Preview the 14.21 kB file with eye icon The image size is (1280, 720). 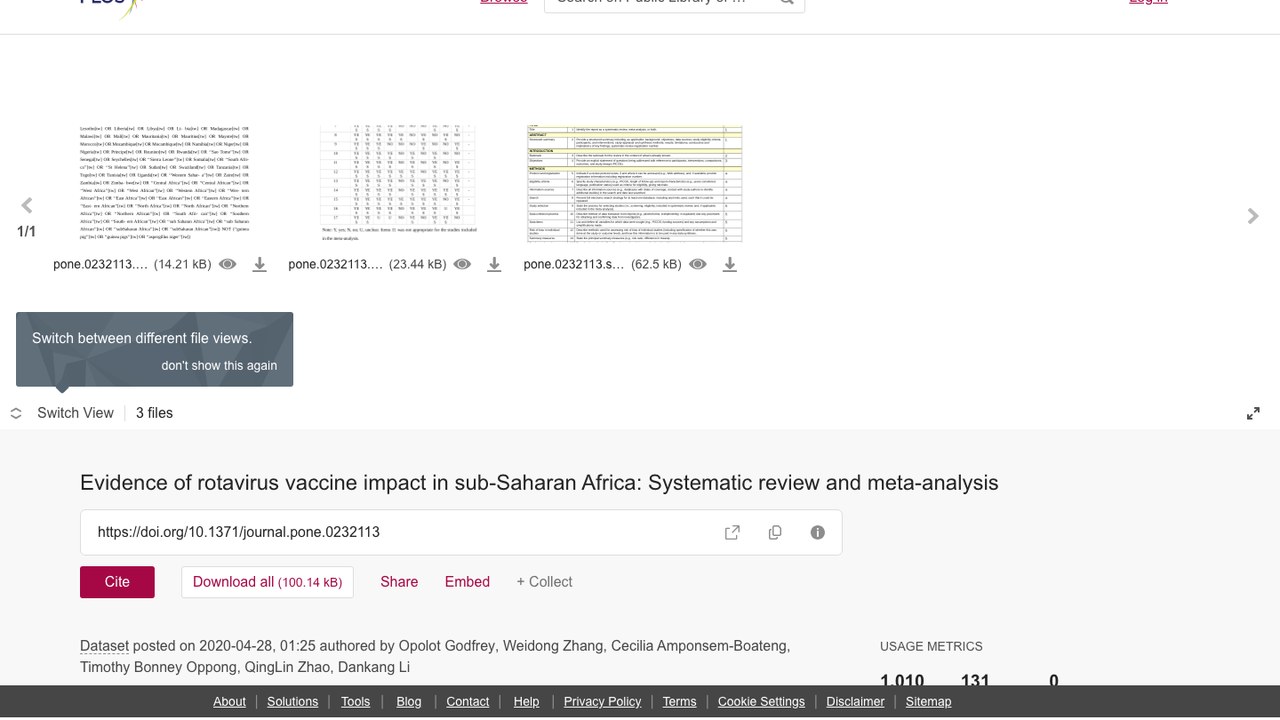pos(228,264)
